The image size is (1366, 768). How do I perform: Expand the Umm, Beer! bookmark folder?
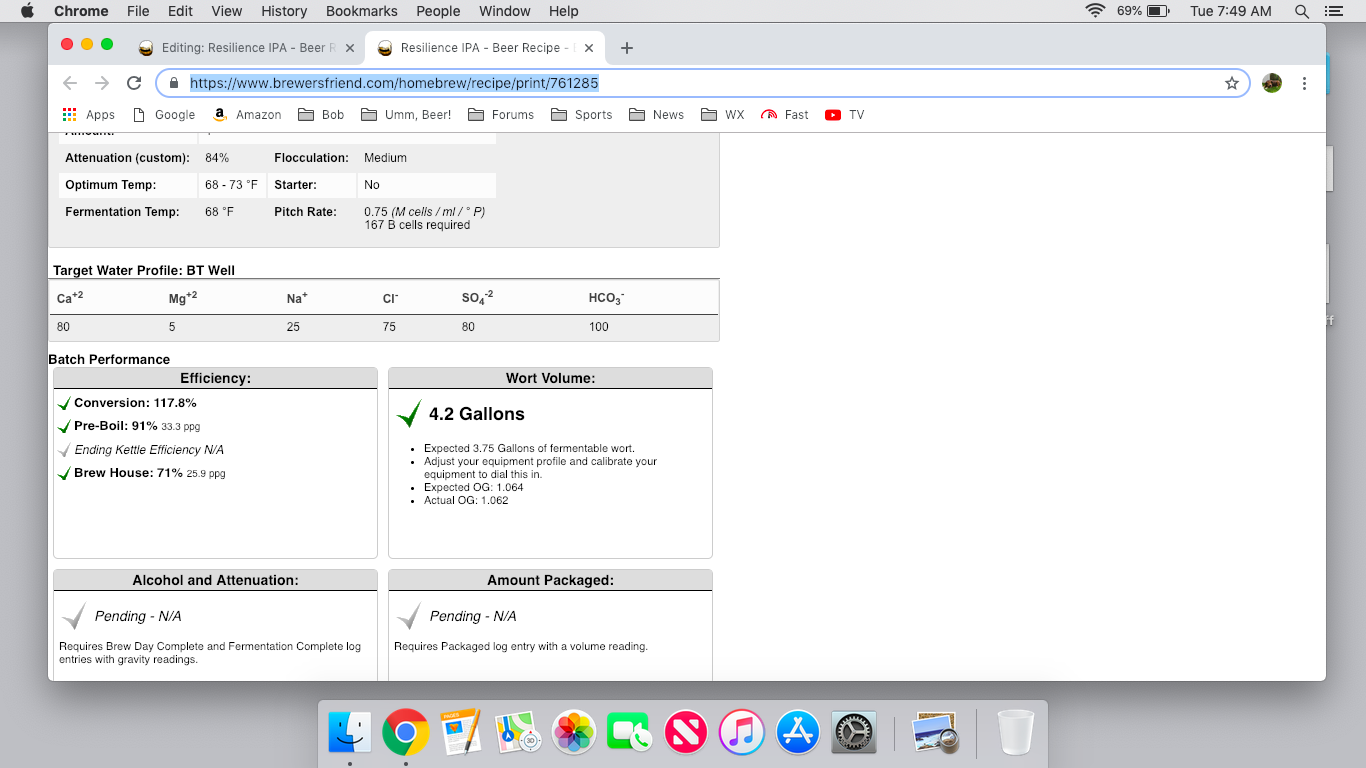tap(406, 115)
